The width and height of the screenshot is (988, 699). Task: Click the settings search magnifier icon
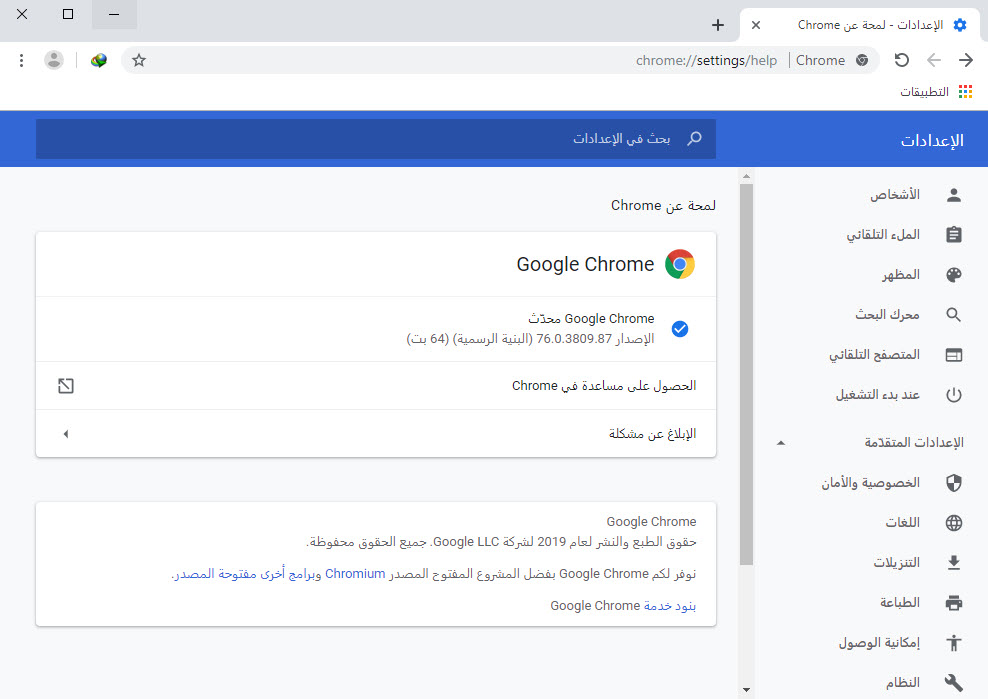(x=694, y=138)
